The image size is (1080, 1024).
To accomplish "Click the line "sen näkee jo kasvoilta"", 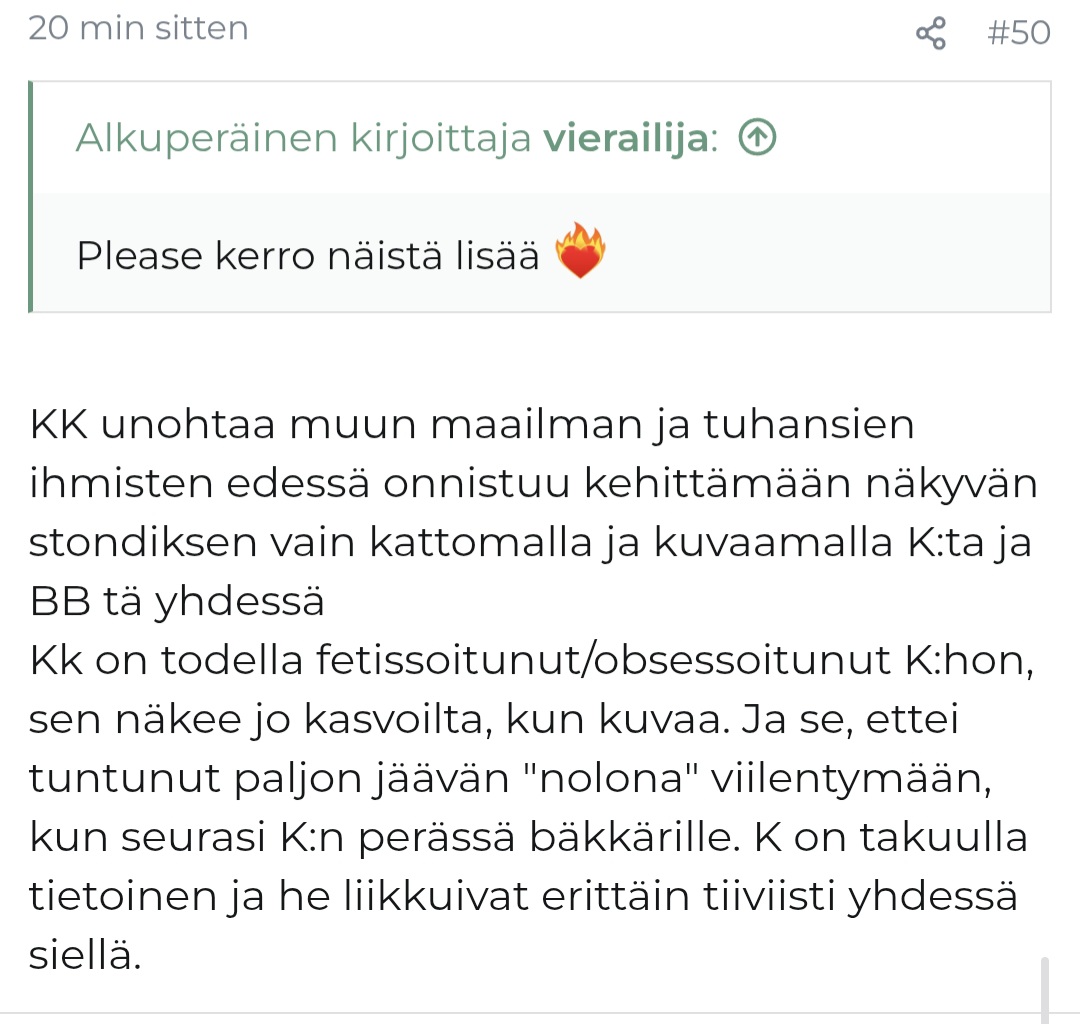I will pos(260,720).
